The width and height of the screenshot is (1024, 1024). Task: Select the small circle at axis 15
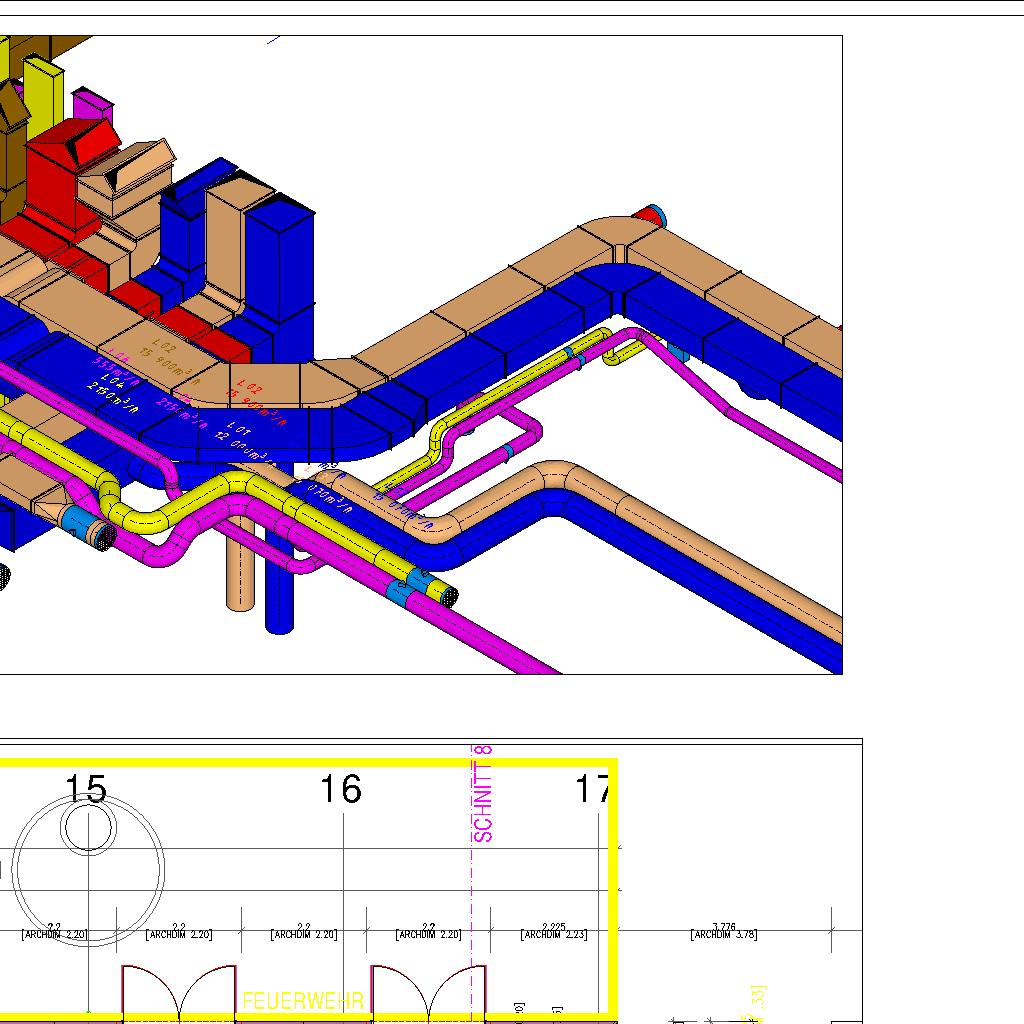pos(89,827)
